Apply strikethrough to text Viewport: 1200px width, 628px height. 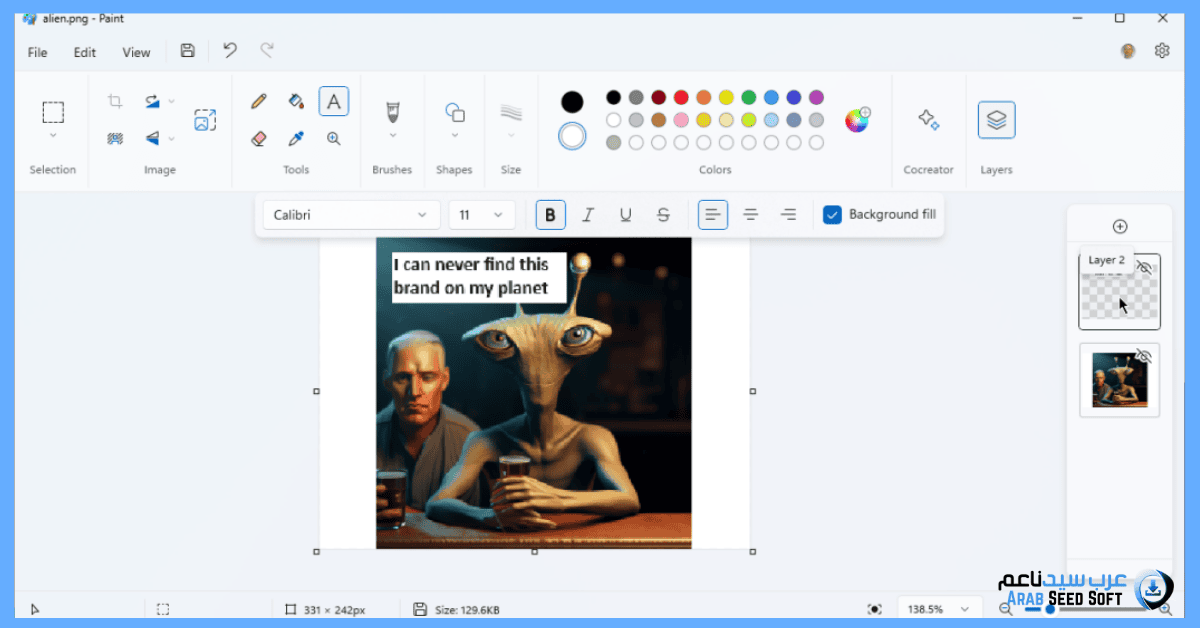click(x=663, y=215)
